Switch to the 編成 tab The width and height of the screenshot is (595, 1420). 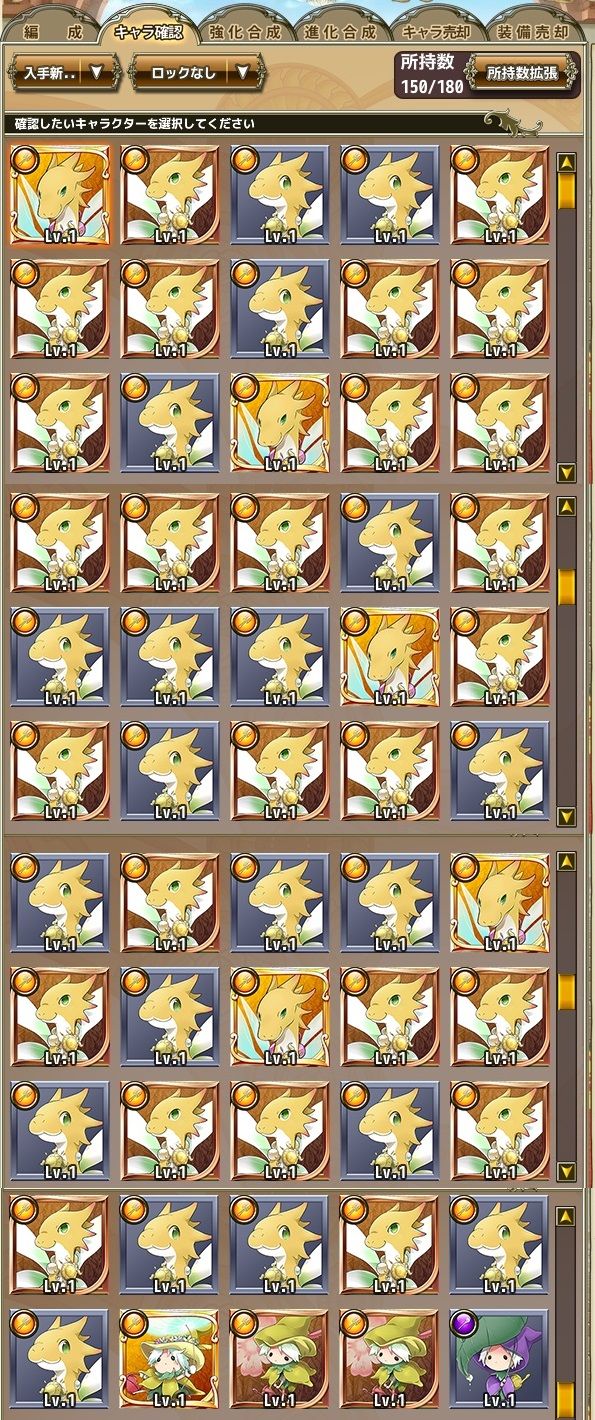51,31
